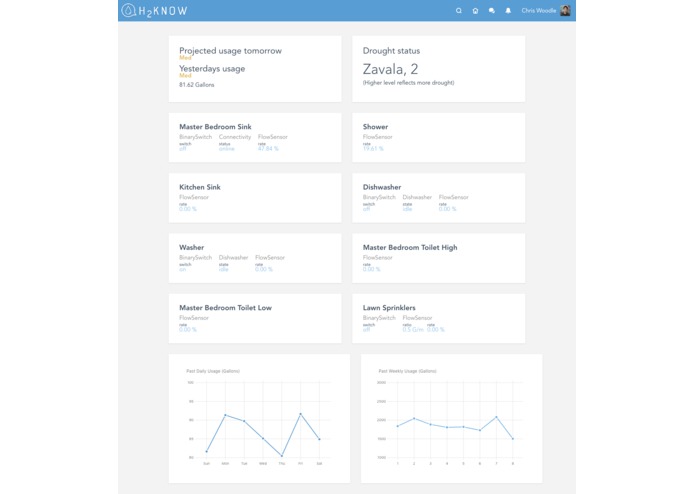Click the Drought status heading
Viewport: 695px width, 494px height.
391,51
